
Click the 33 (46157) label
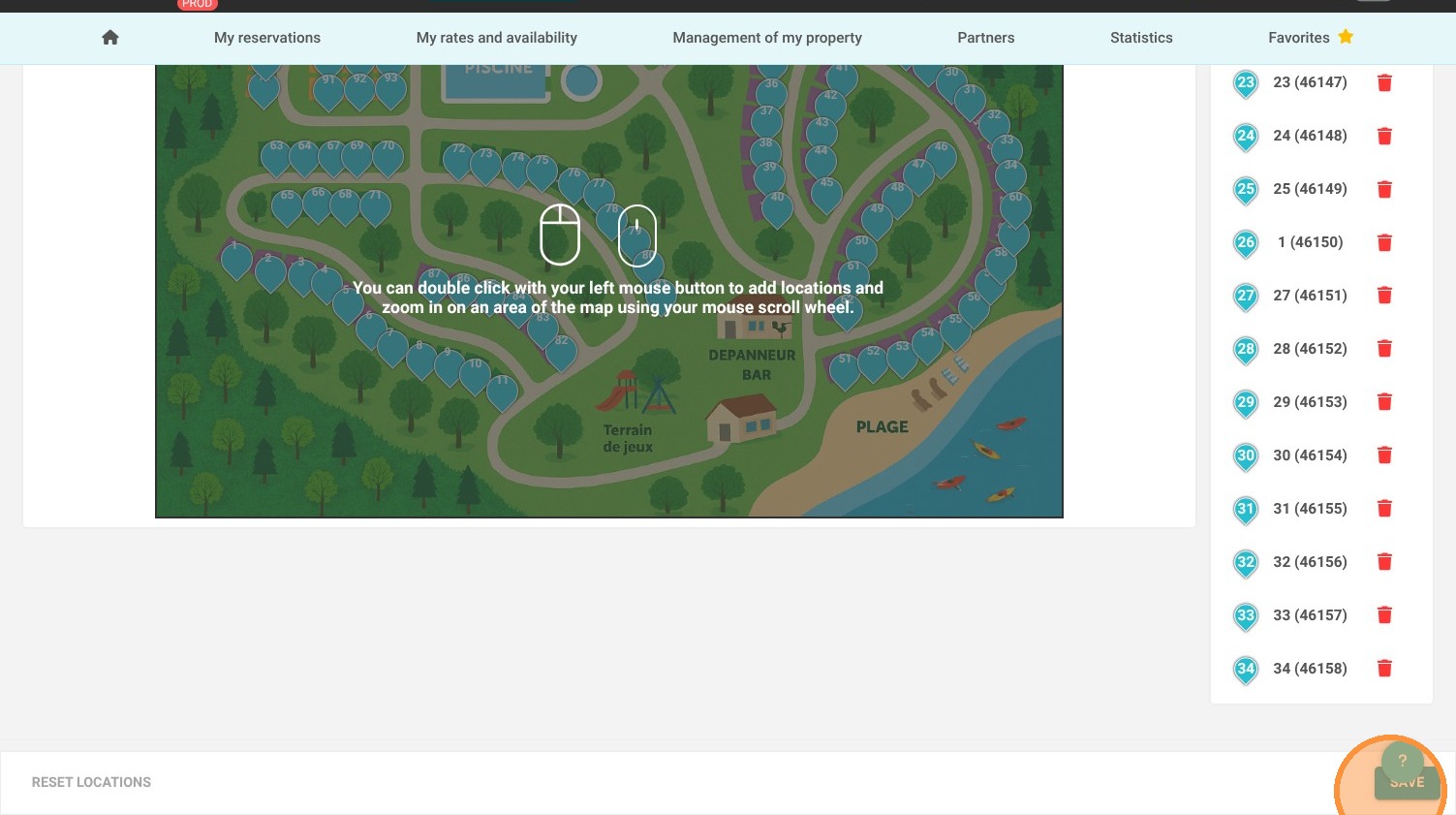tap(1310, 615)
